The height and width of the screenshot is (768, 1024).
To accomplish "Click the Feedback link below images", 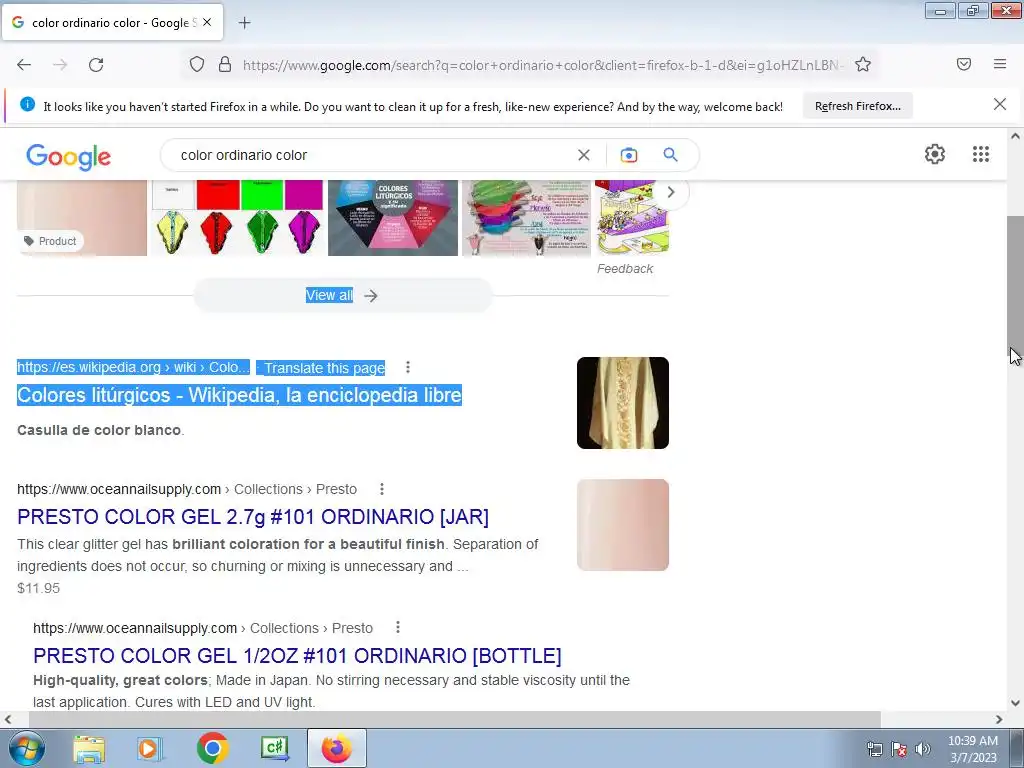I will pyautogui.click(x=625, y=268).
